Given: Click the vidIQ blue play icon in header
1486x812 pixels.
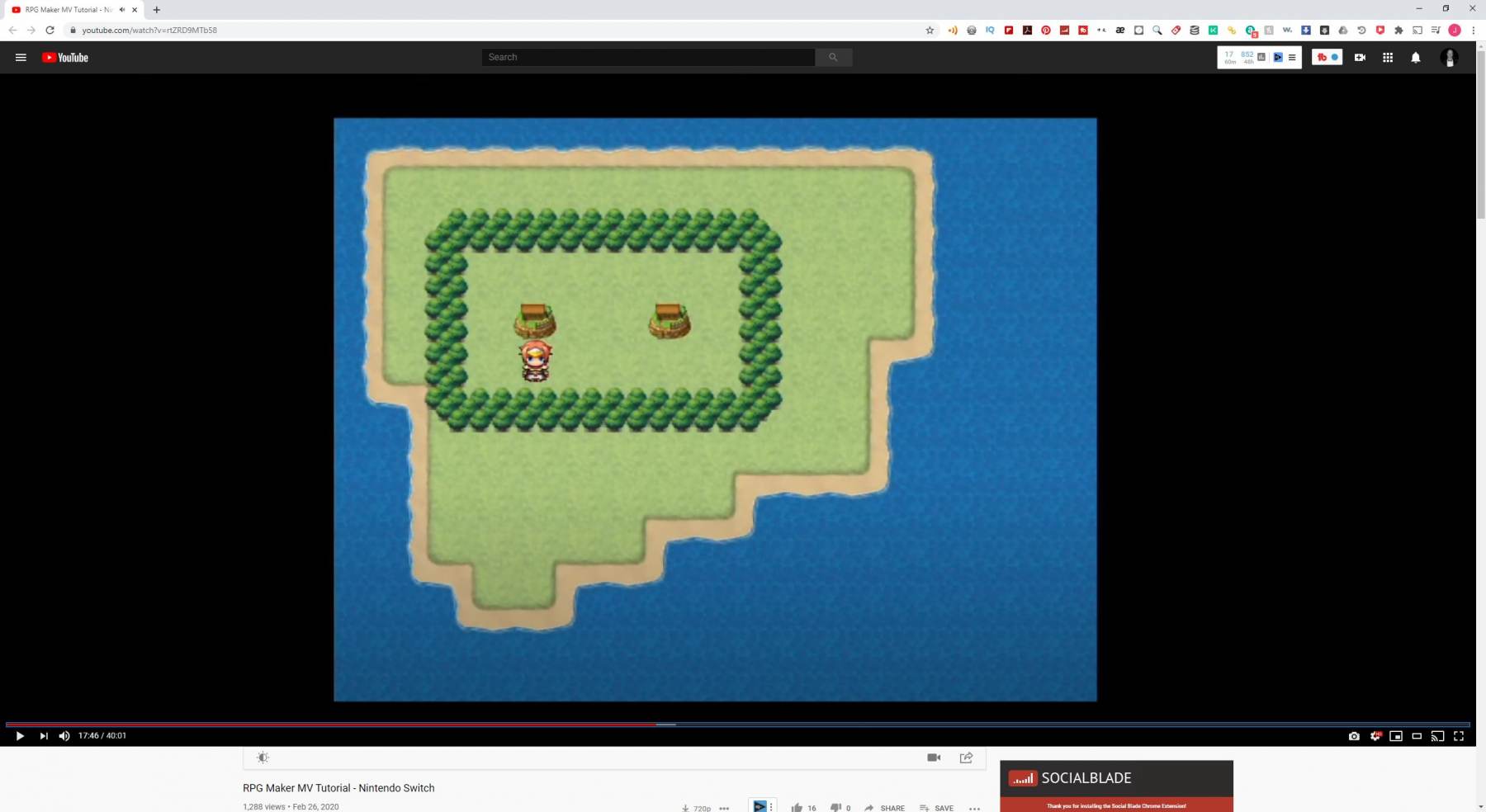Looking at the screenshot, I should click(x=1278, y=57).
